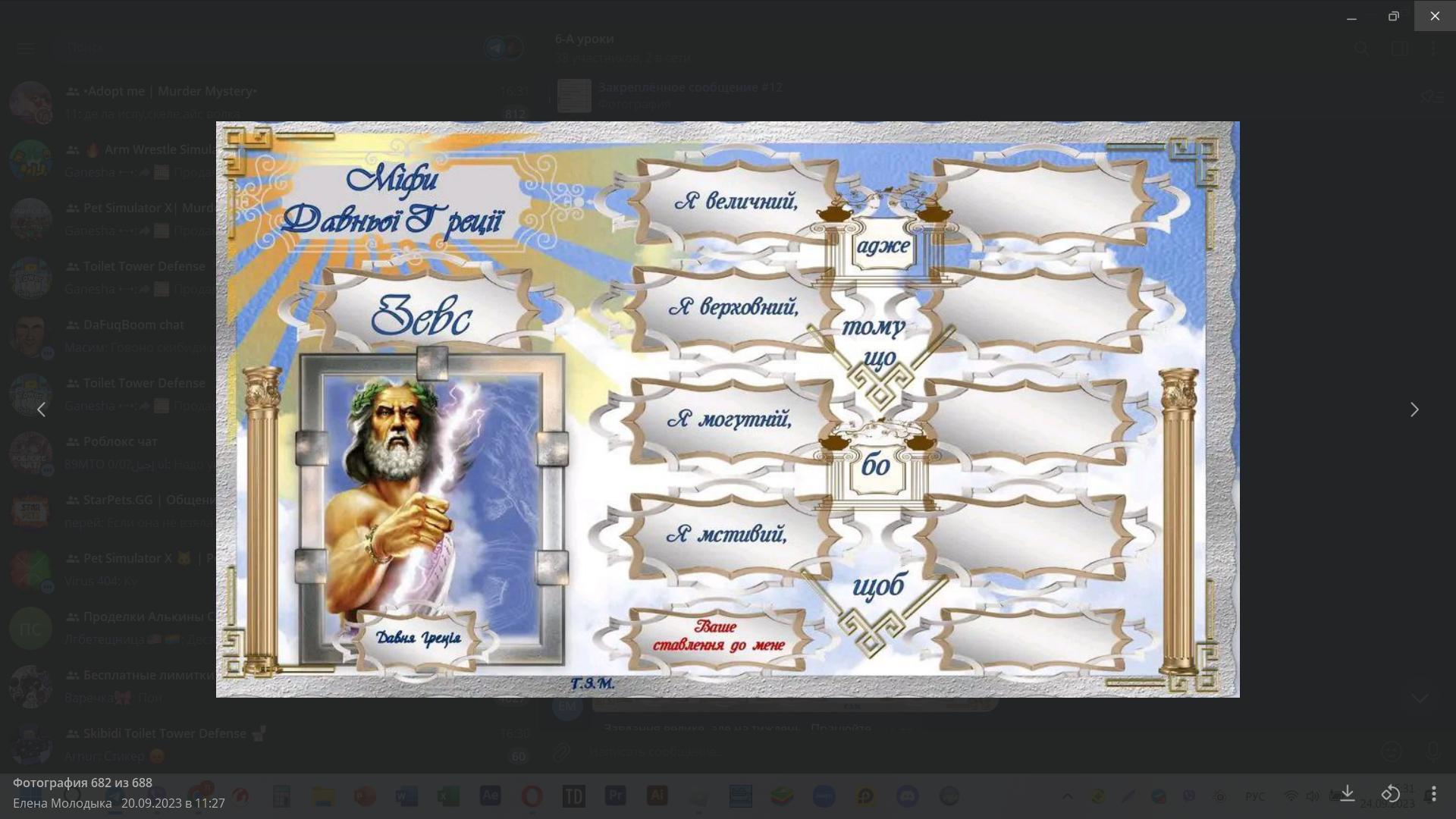This screenshot has width=1456, height=819.
Task: Click sender name Елена Молодыка
Action: (x=62, y=803)
